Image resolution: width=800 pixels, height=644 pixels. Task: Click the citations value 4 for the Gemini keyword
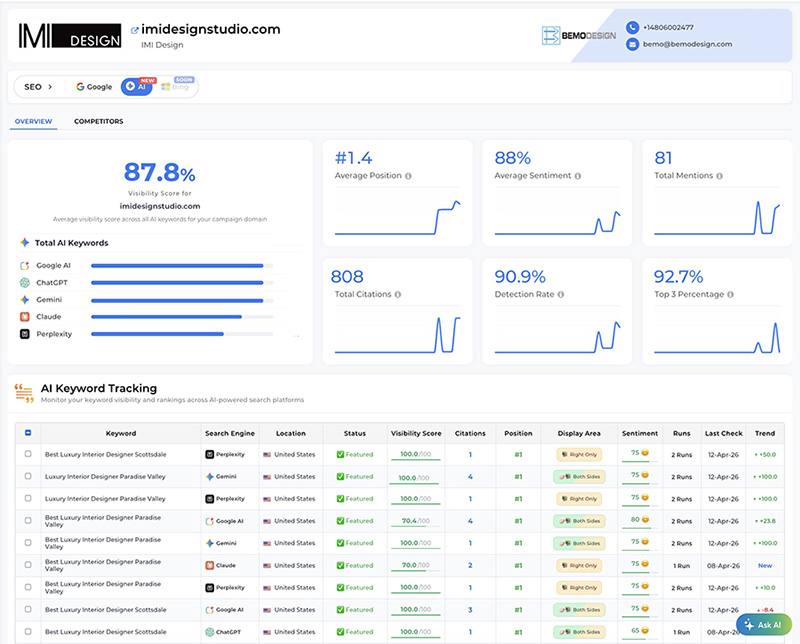(470, 477)
